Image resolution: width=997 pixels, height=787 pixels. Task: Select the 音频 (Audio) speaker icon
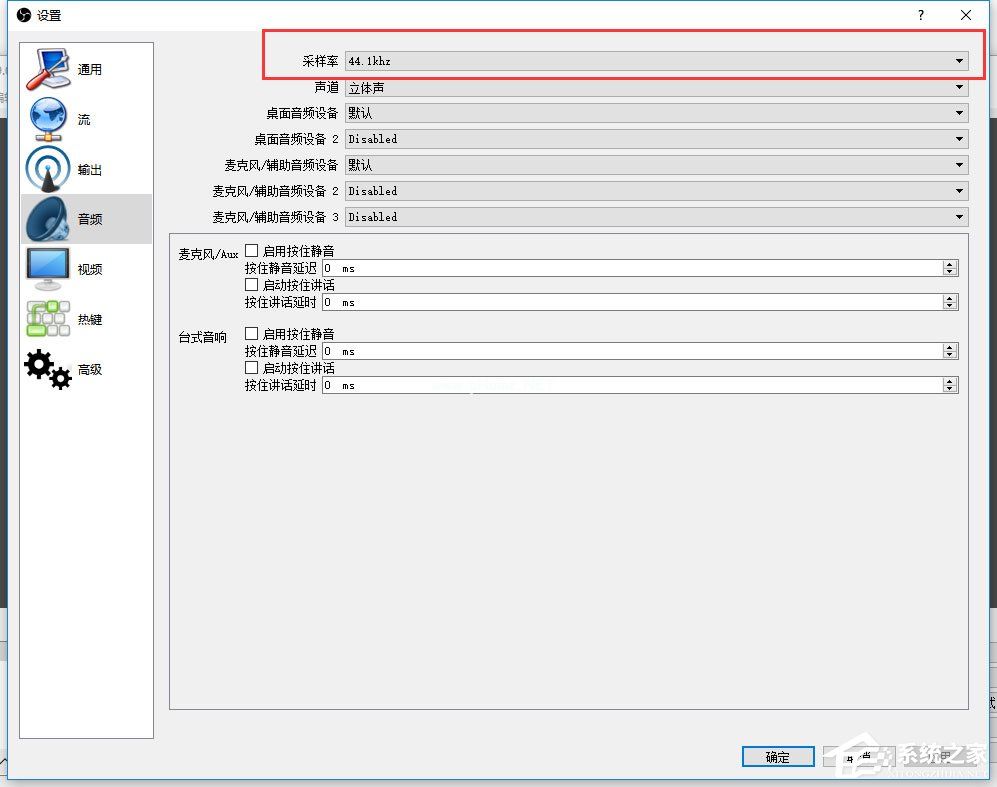click(48, 219)
